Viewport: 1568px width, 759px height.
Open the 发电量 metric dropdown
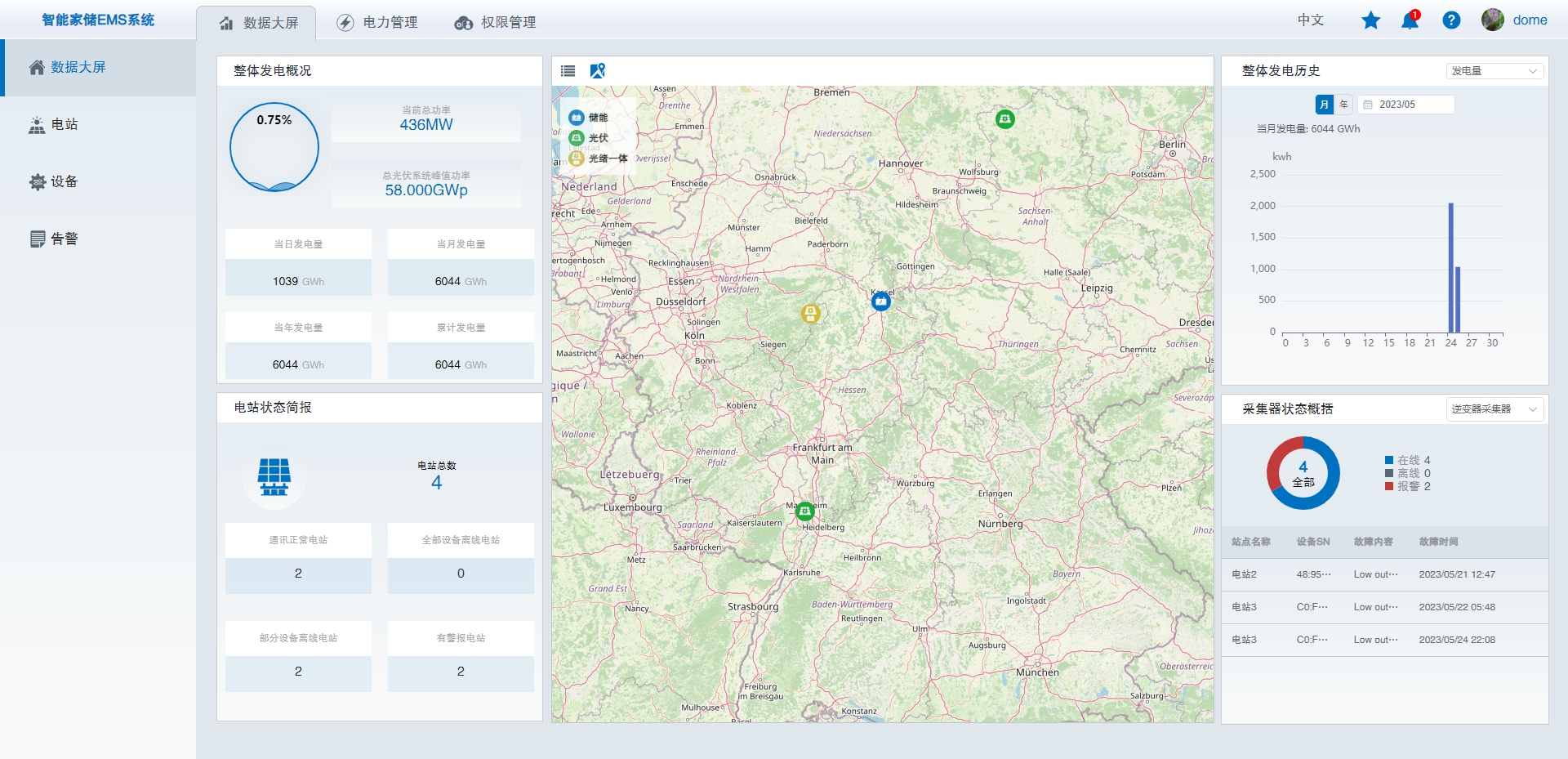coord(1494,71)
